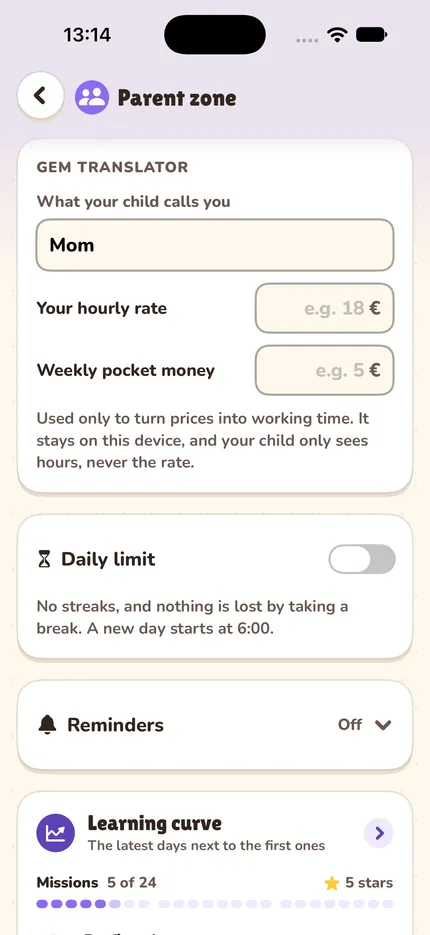Tap the purple Parent zone people icon
430x935 pixels.
[91, 97]
